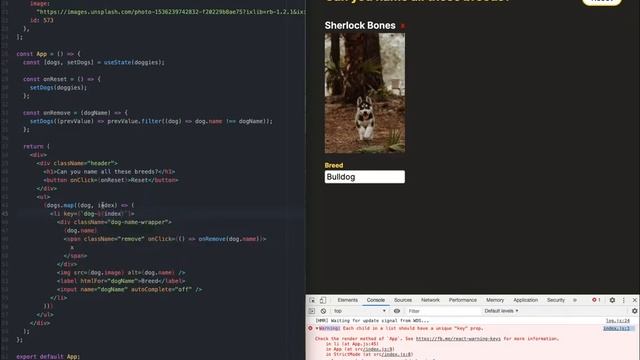
Task: Clear the console with the clear icon
Action: pos(323,311)
